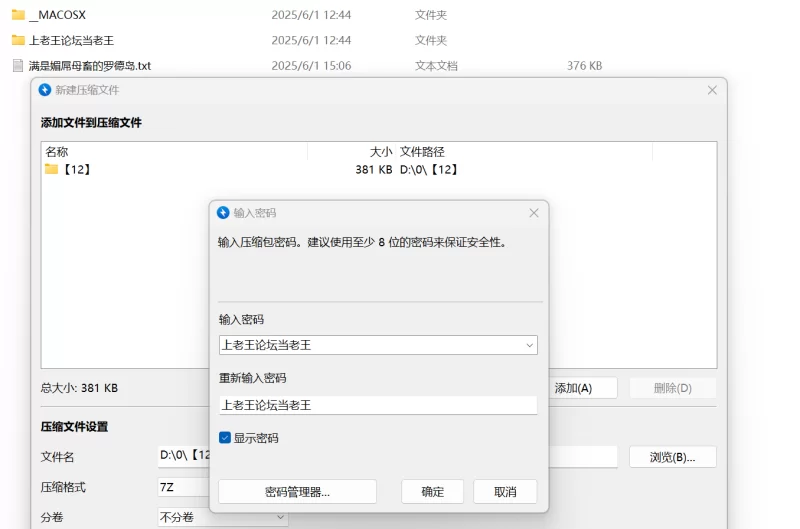Click the 381 KB size cell

coord(374,169)
